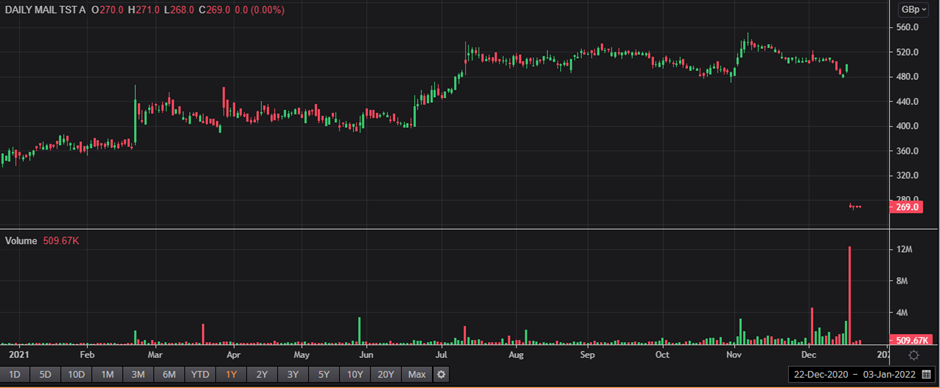The width and height of the screenshot is (940, 388).
Task: Select the 1M time range
Action: click(107, 375)
